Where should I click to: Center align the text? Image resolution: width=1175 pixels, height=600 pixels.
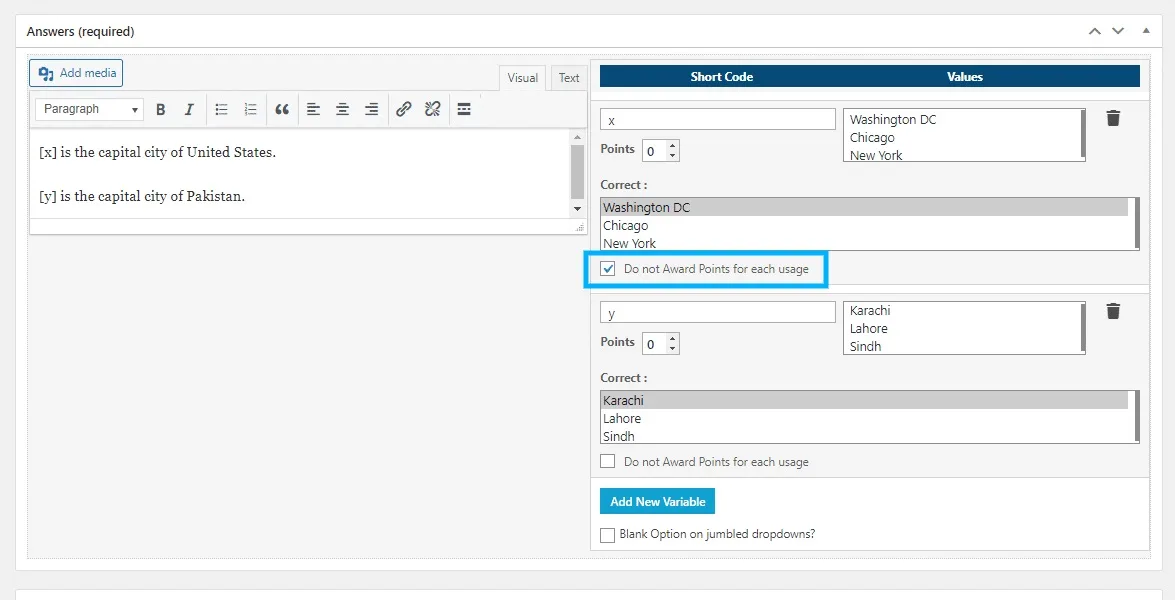pyautogui.click(x=342, y=110)
